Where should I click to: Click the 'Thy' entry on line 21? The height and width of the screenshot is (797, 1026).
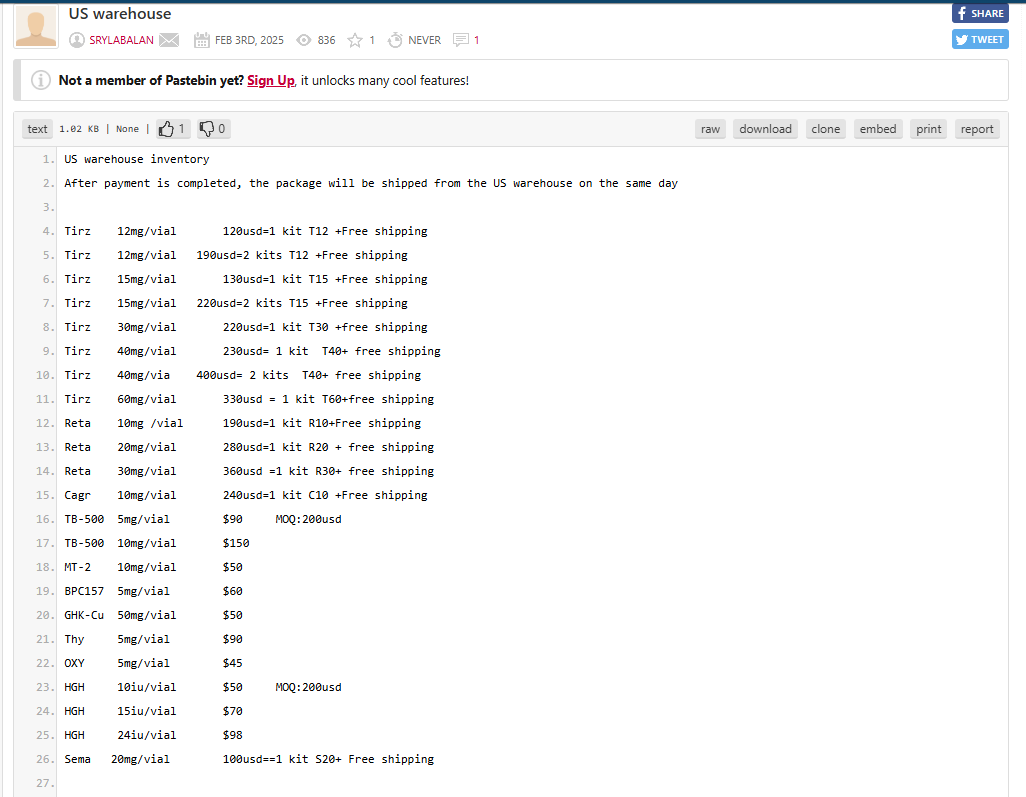pos(74,639)
